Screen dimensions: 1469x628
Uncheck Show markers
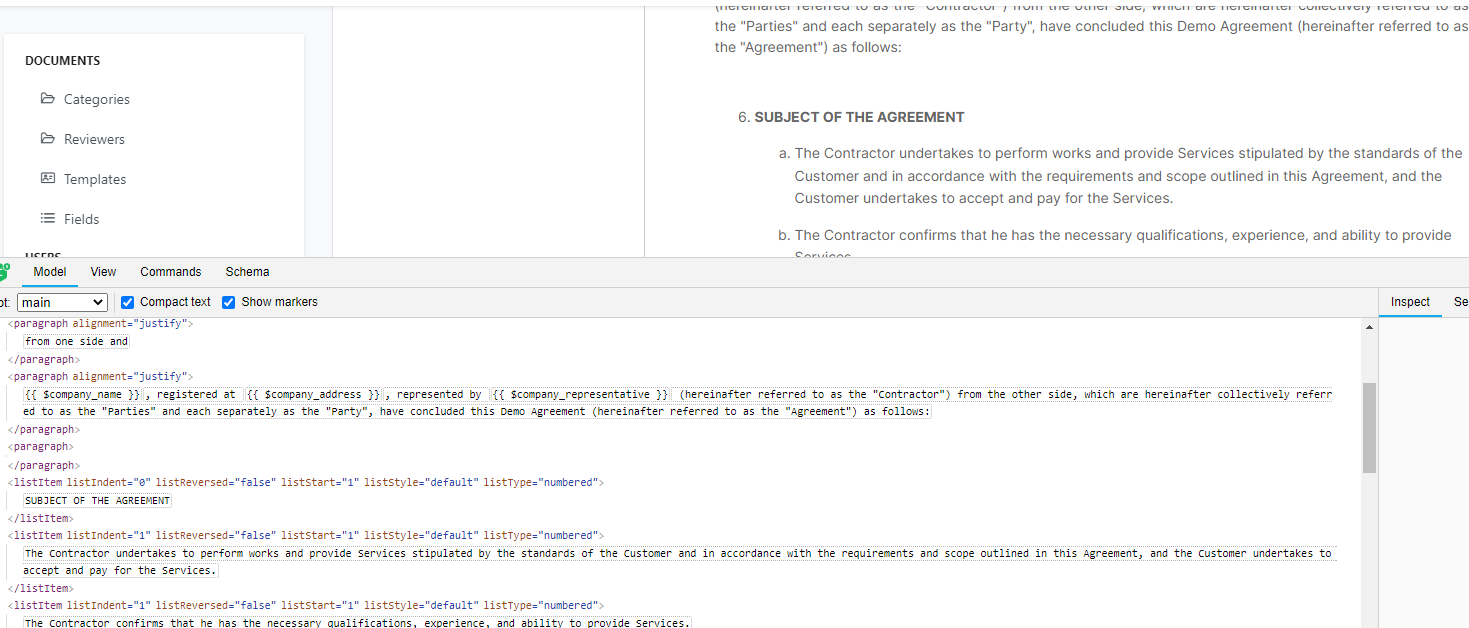tap(229, 301)
